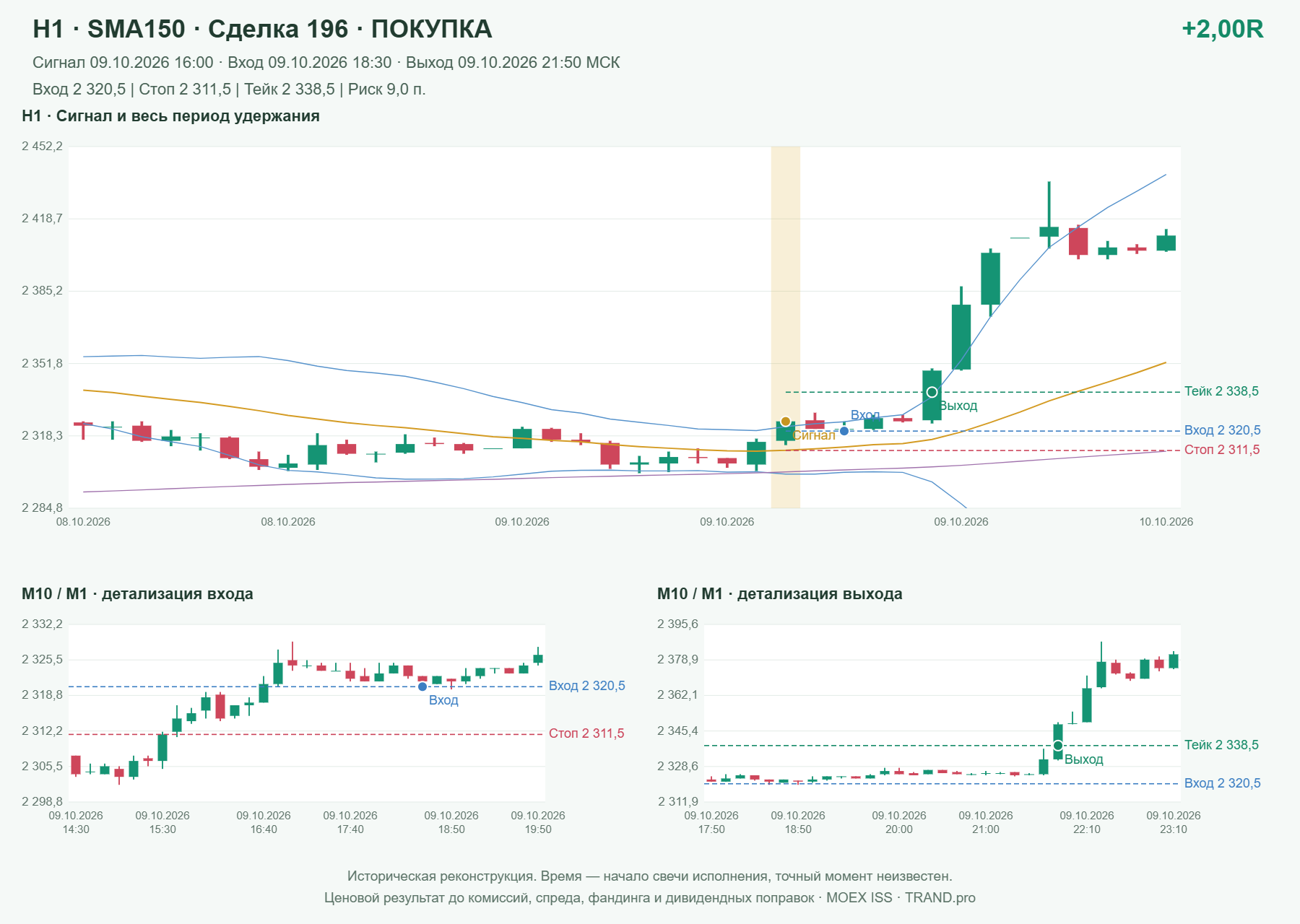This screenshot has width=1300, height=924.
Task: Click the title 'H1 · SMA150 · Сделка 196 · ПОКУПКА'
Action: tap(262, 29)
